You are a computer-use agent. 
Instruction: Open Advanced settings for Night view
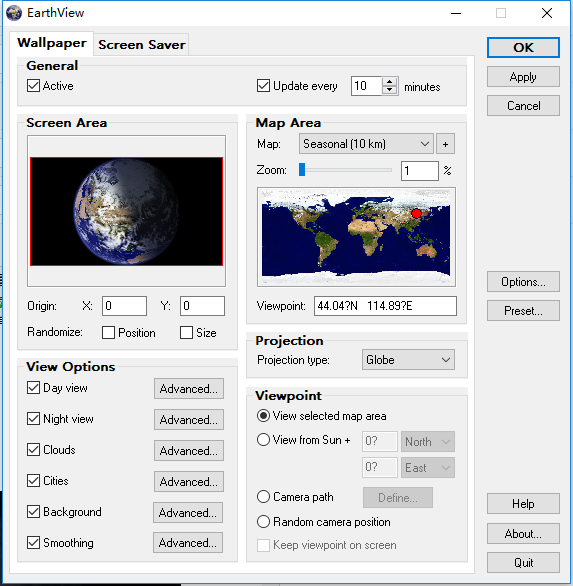tap(189, 420)
